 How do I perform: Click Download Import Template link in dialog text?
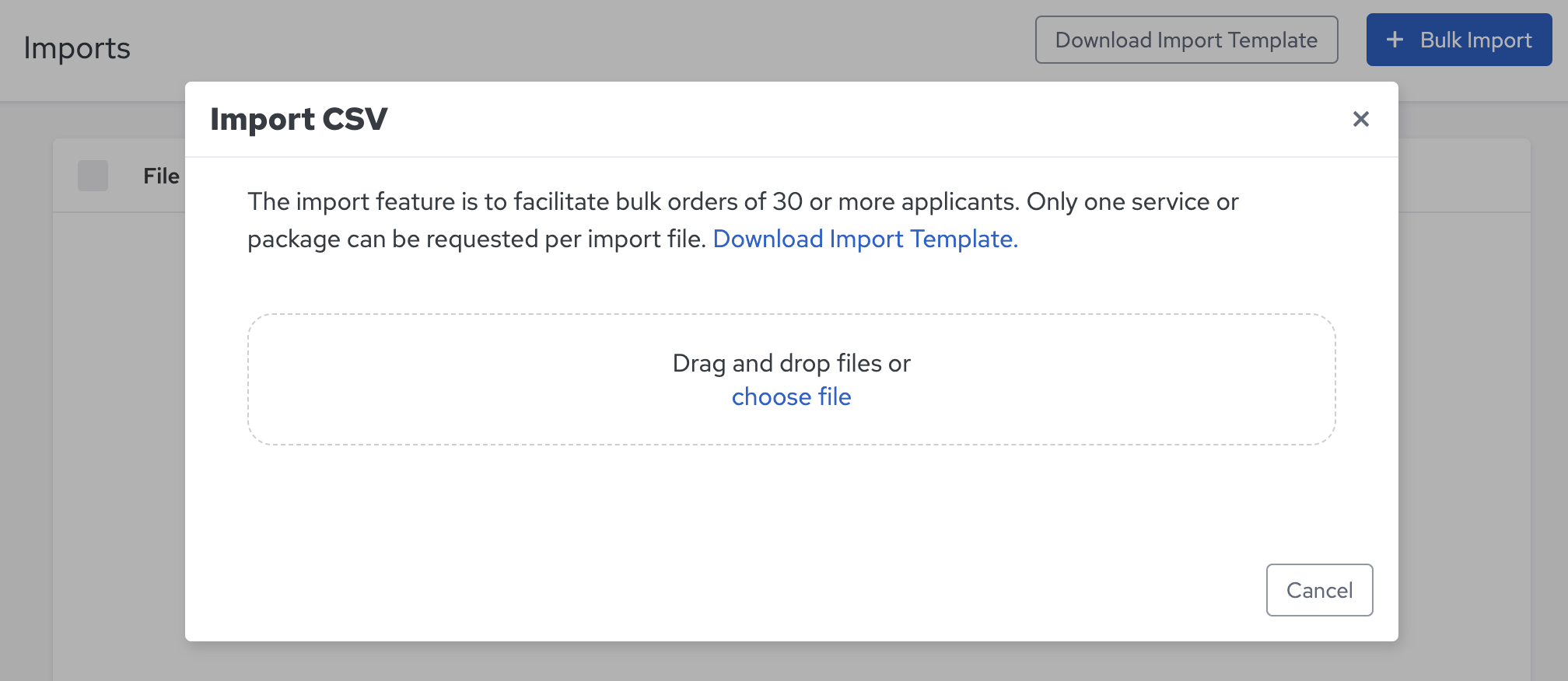point(865,239)
